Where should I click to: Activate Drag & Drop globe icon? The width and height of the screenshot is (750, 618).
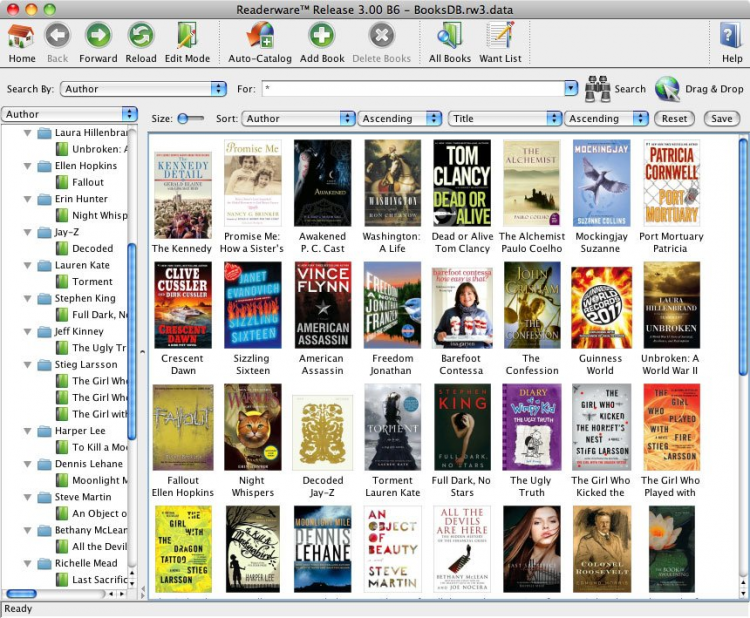(667, 89)
